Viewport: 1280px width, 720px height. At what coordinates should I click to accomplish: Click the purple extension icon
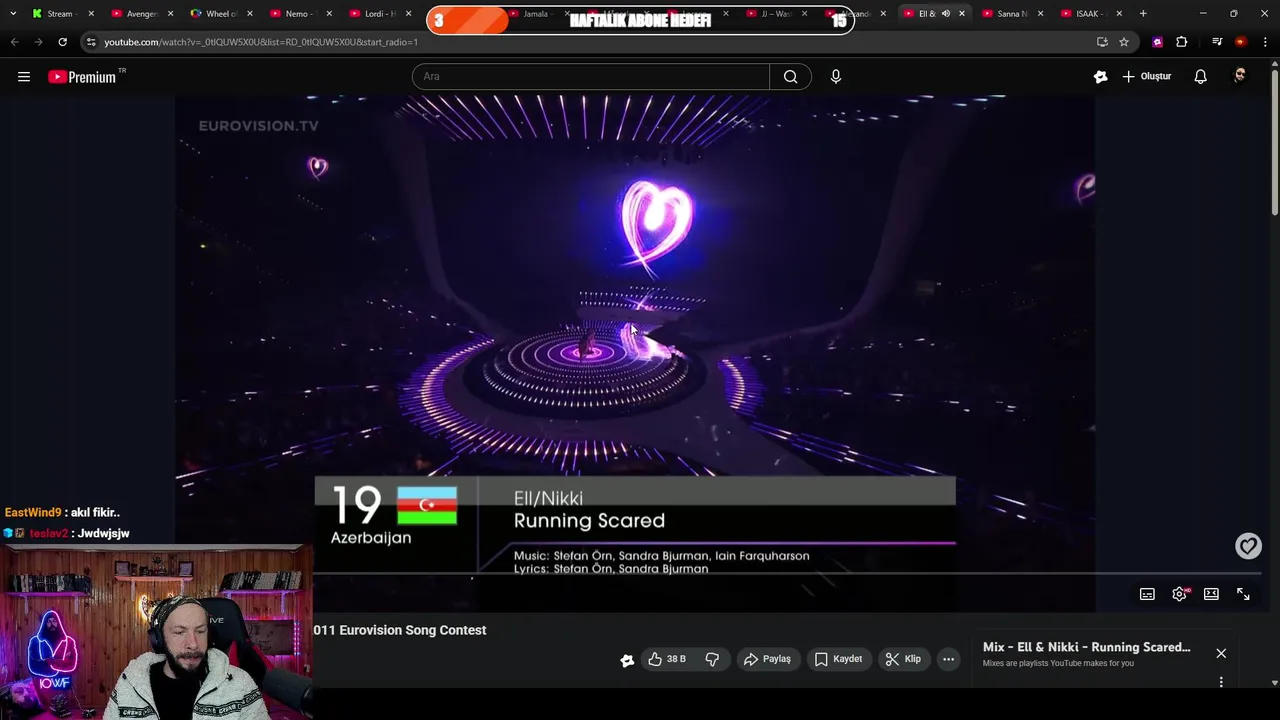click(1158, 42)
